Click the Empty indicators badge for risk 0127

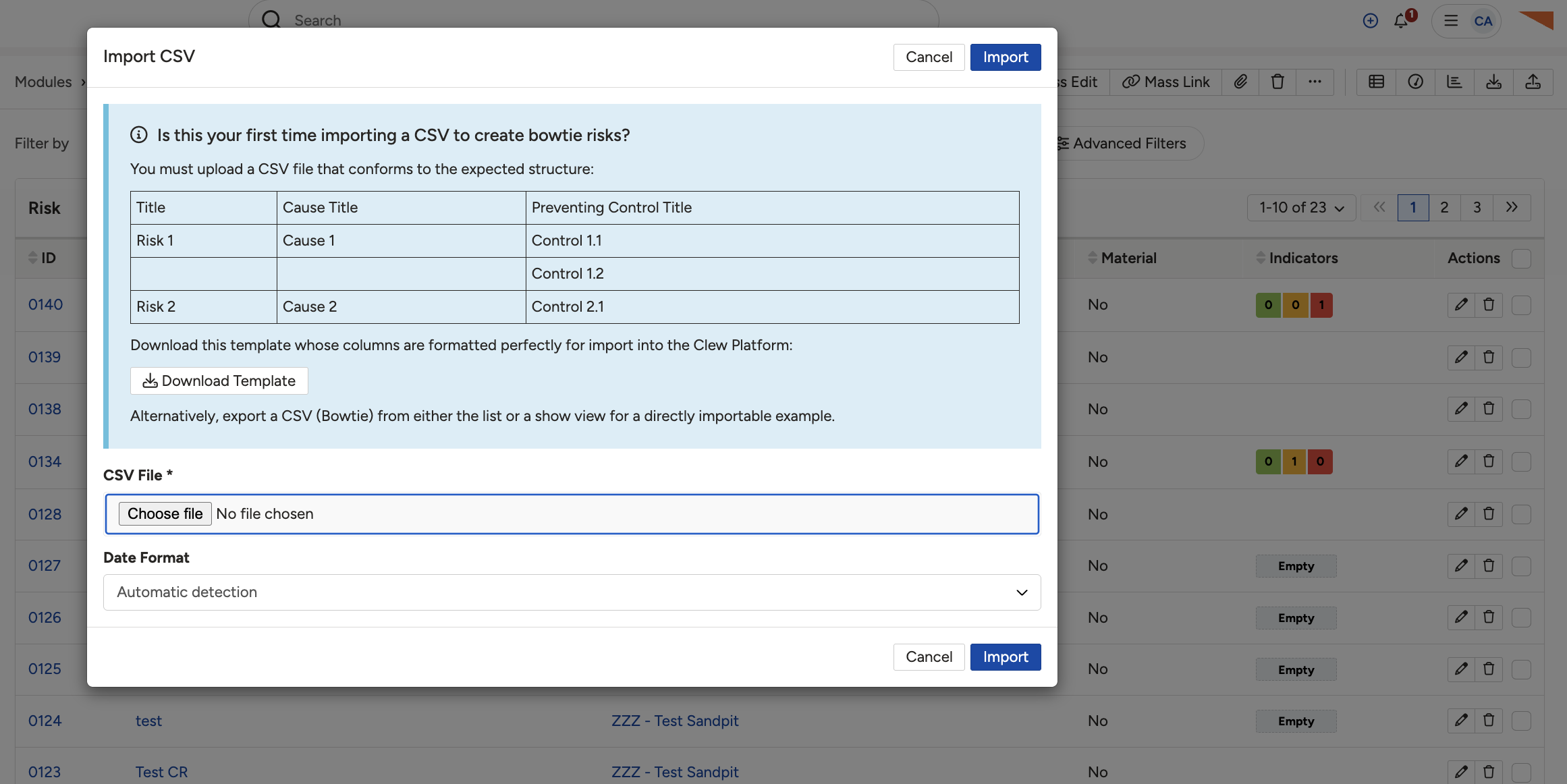1296,566
